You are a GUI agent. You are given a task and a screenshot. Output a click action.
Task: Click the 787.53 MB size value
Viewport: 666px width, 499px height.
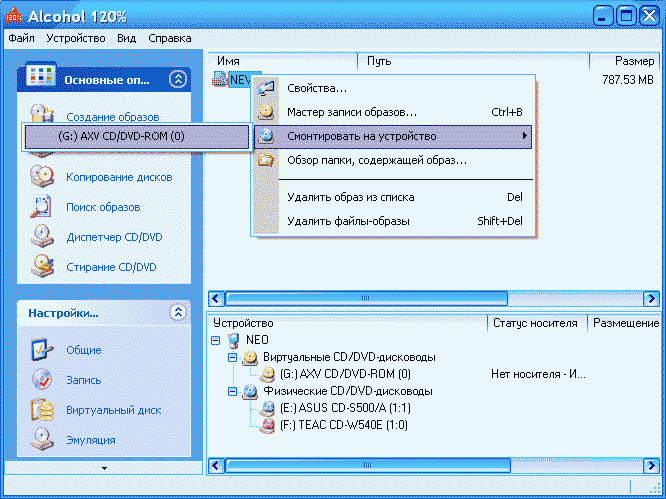[x=628, y=79]
